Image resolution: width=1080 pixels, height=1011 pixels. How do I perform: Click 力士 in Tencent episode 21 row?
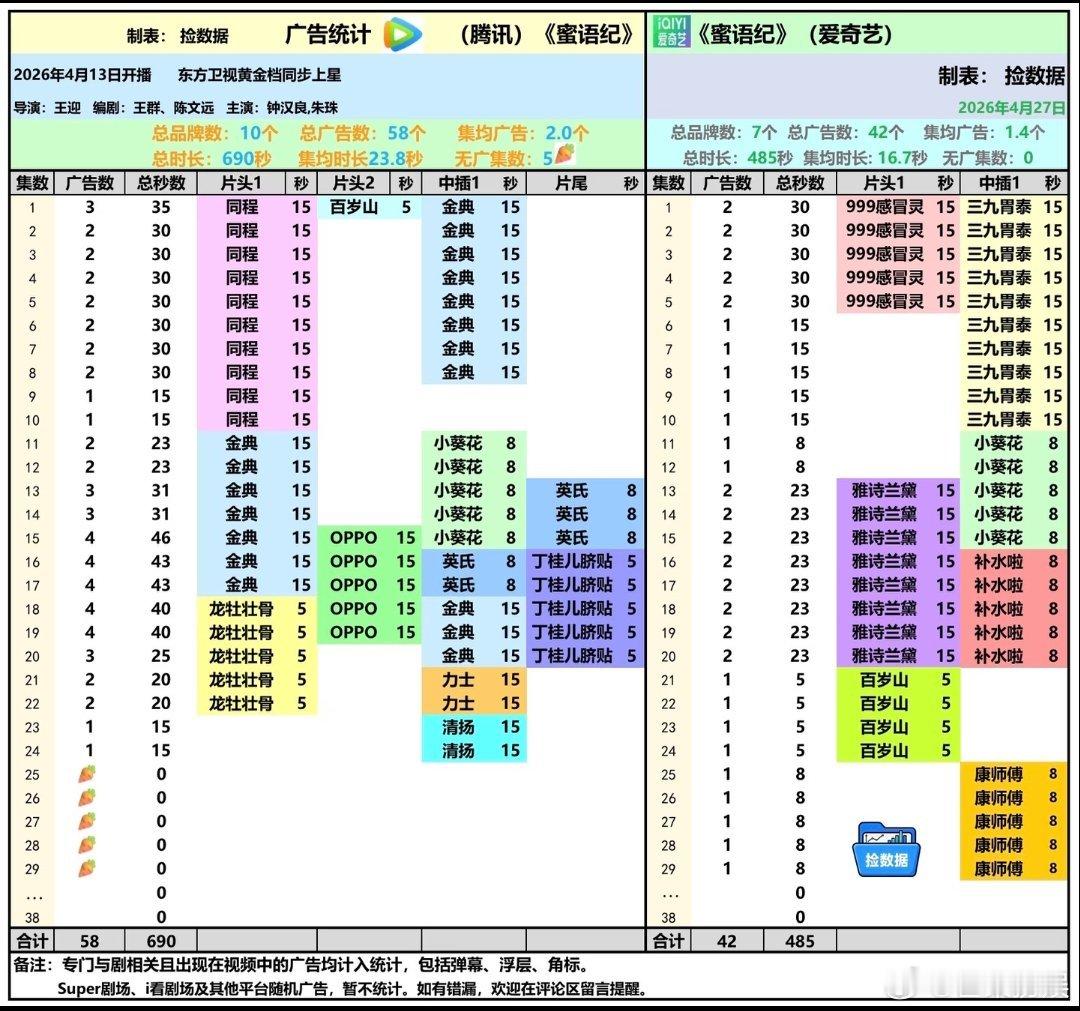pos(458,680)
